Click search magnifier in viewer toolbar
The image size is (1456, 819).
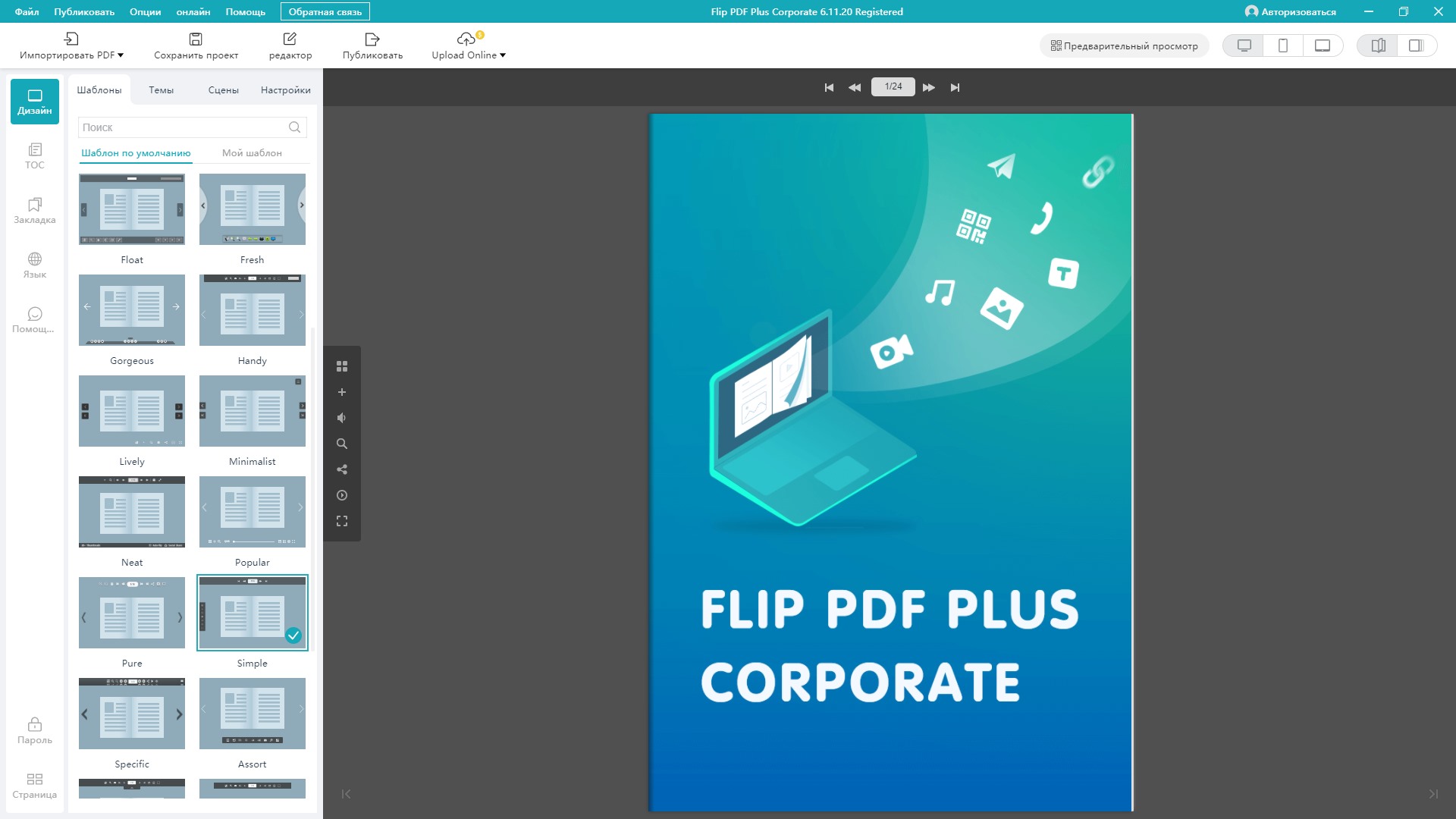[x=342, y=444]
